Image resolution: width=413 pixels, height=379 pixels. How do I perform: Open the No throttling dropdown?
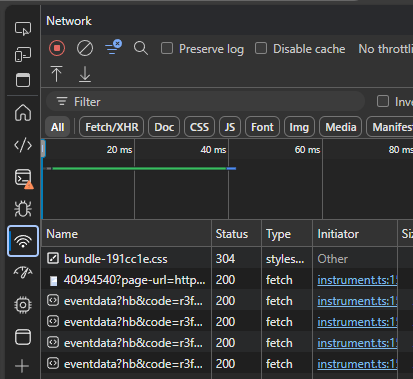386,49
